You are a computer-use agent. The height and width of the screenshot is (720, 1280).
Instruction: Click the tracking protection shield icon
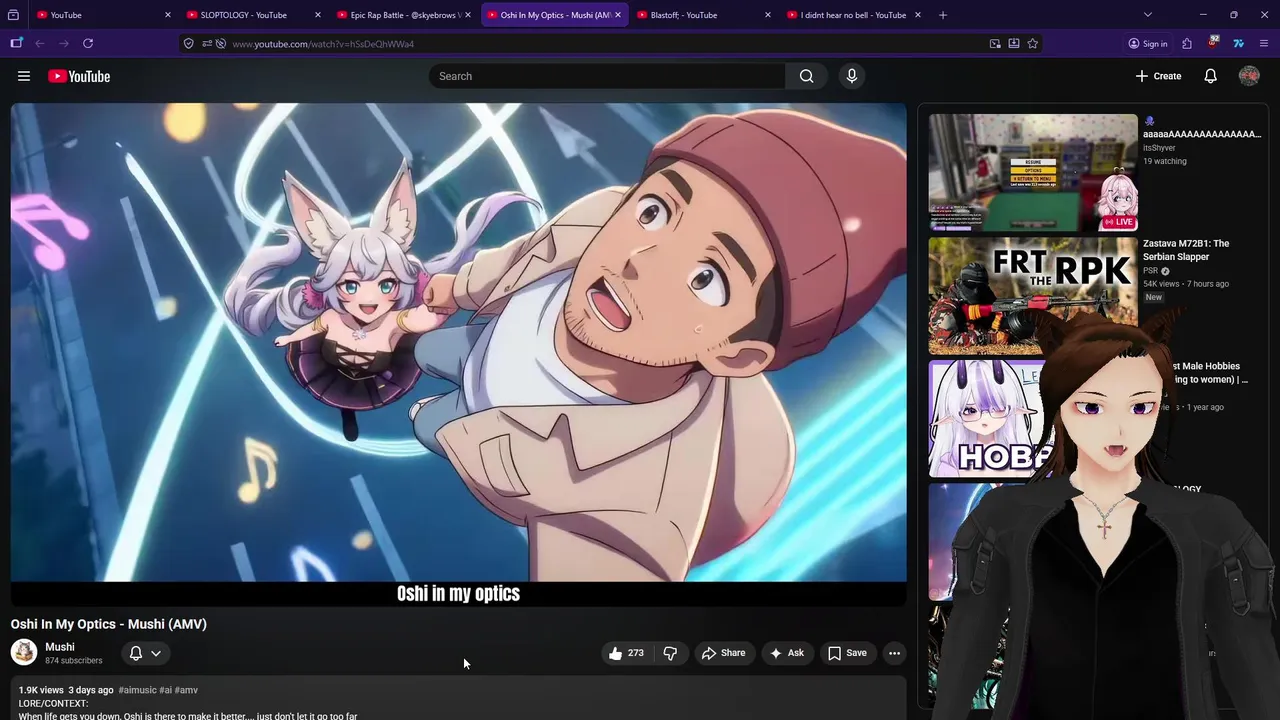click(x=189, y=43)
